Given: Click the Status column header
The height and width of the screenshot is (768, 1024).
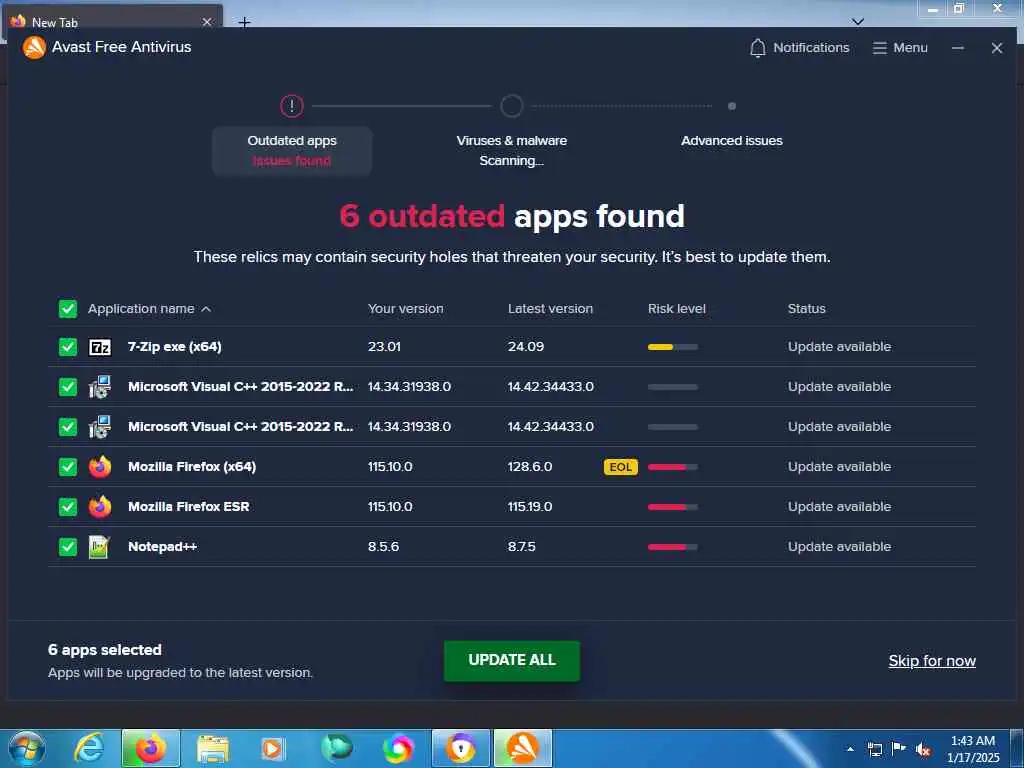Looking at the screenshot, I should [807, 309].
